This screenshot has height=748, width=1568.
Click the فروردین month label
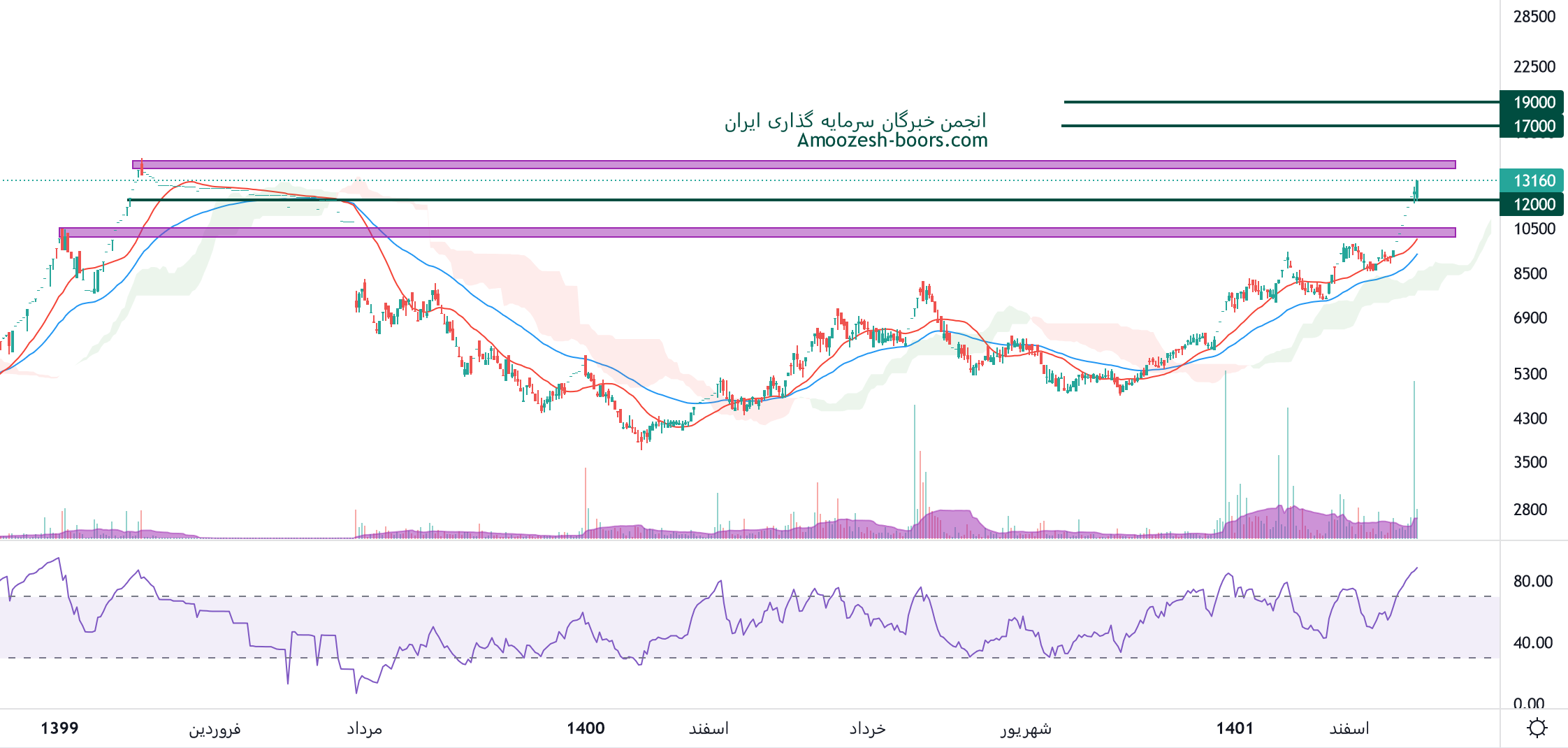click(x=215, y=729)
